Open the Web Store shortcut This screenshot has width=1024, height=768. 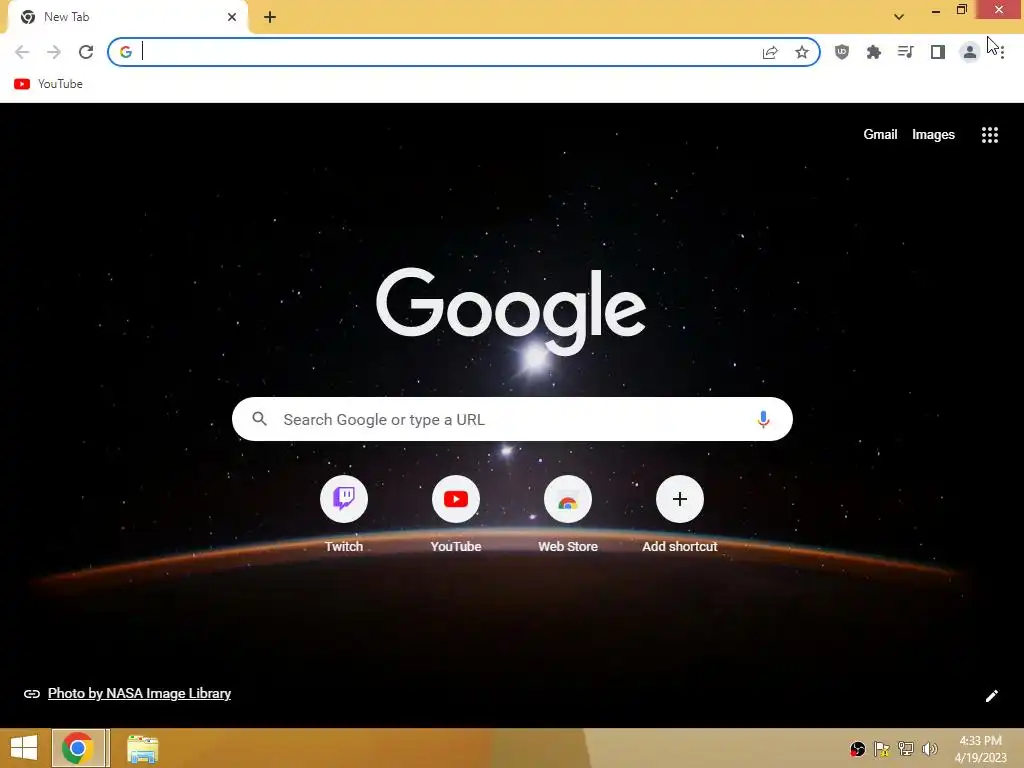coord(568,515)
